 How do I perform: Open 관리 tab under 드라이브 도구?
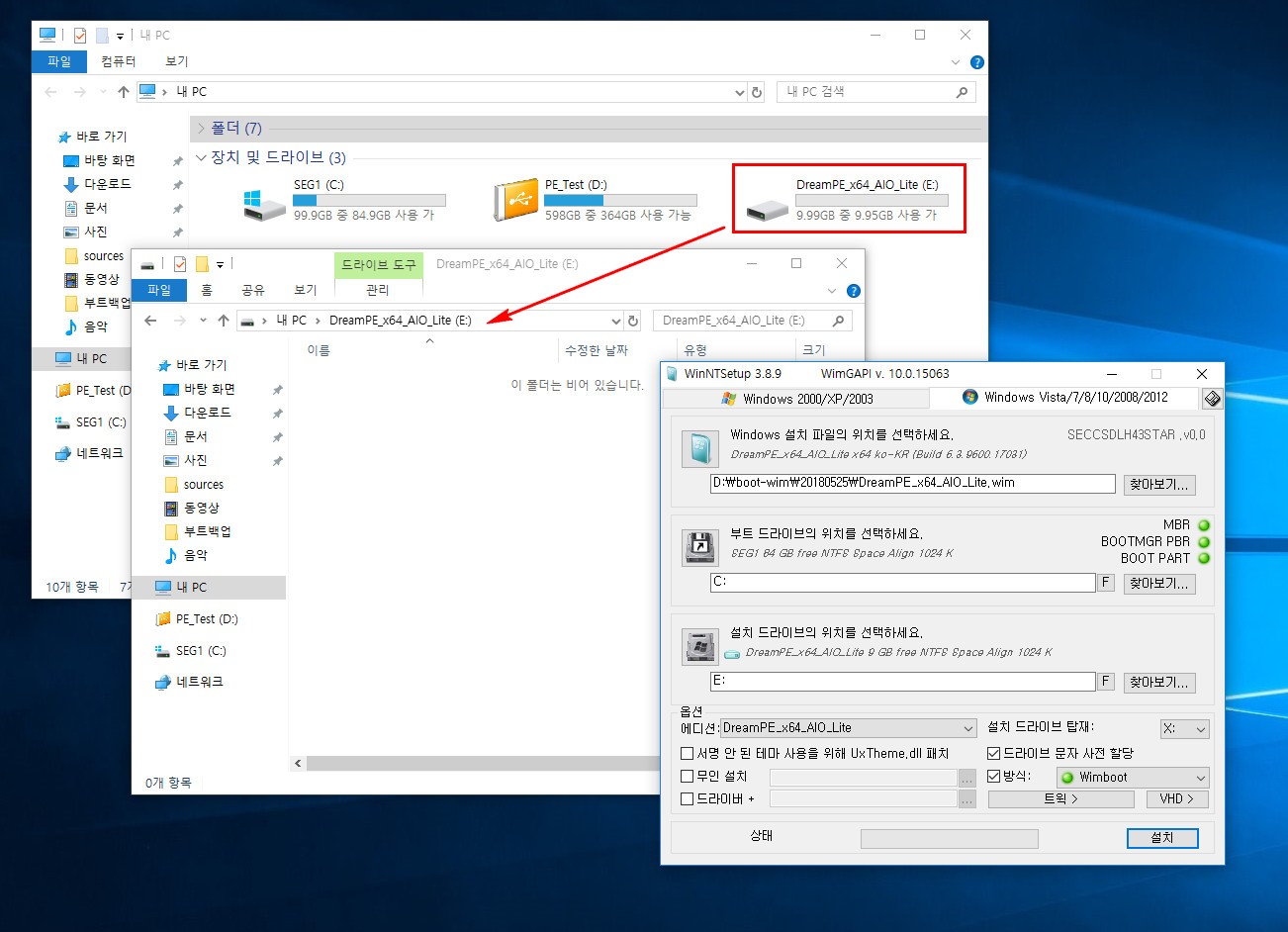tap(378, 290)
